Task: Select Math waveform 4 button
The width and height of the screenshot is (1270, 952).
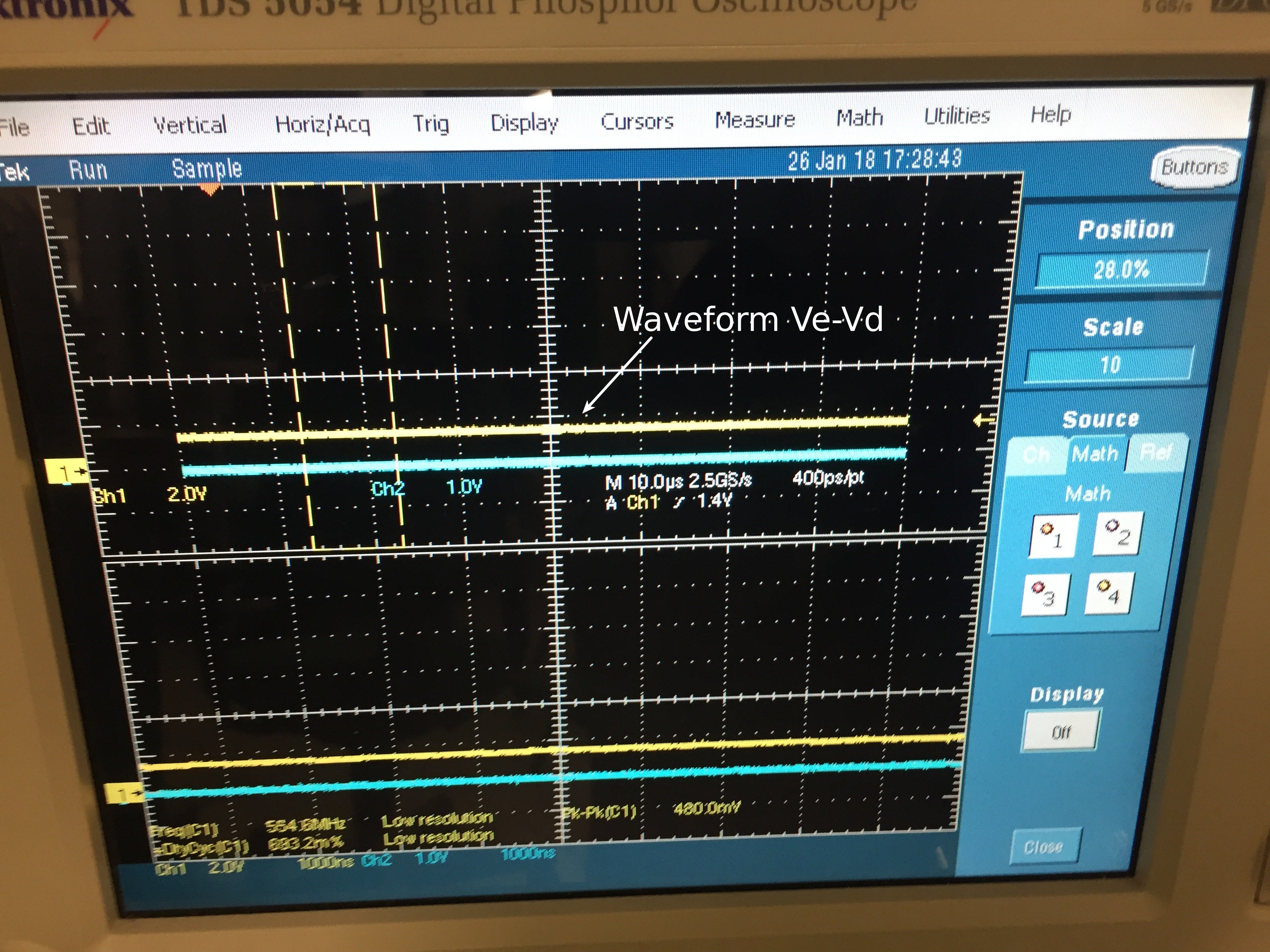Action: point(1108,593)
